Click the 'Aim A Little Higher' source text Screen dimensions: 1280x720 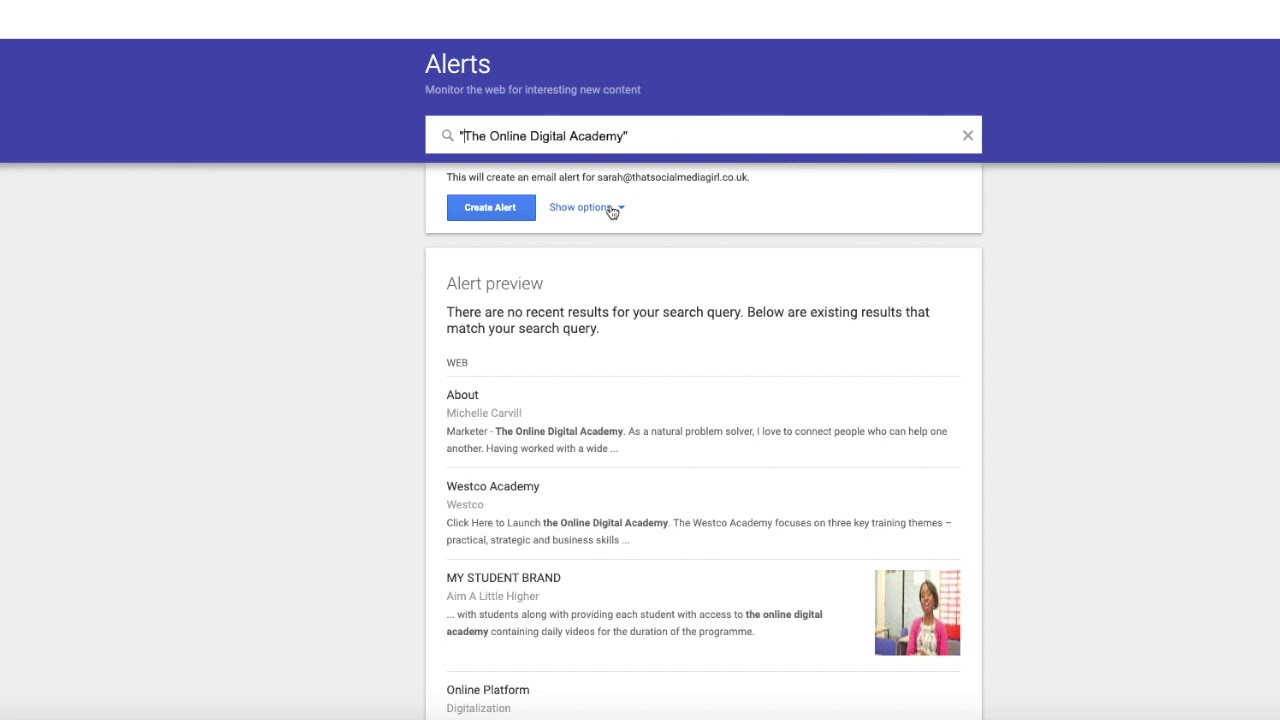coord(493,596)
